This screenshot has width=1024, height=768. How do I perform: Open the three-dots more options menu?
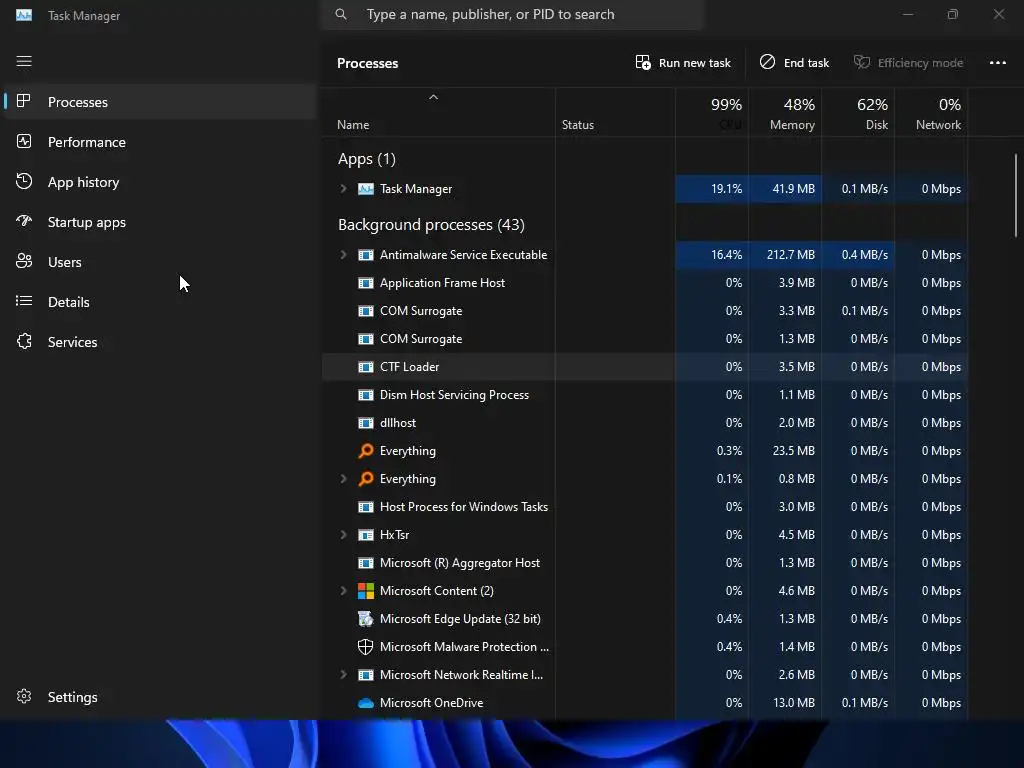tap(997, 63)
